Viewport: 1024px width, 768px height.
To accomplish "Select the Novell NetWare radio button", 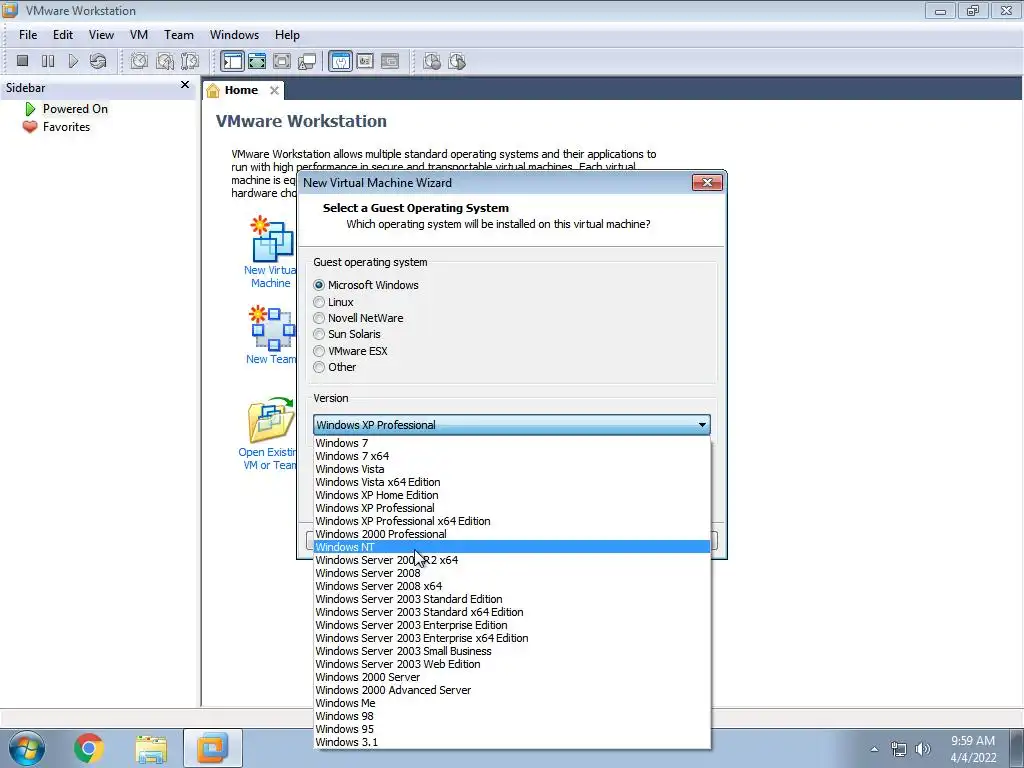I will [x=319, y=318].
